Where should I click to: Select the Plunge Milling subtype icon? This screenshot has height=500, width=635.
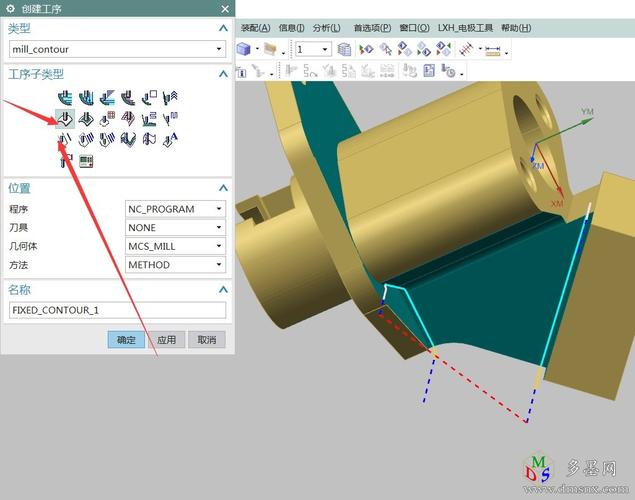point(86,97)
